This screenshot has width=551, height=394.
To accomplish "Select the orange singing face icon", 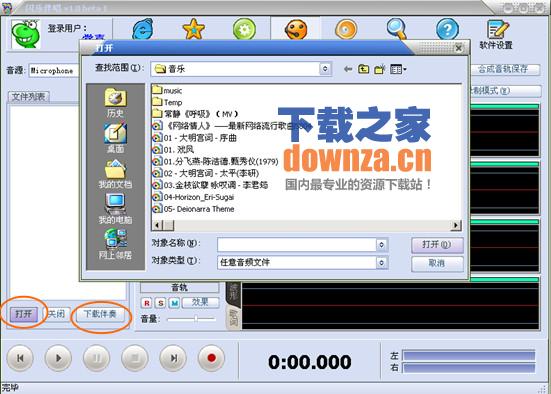I will [296, 29].
